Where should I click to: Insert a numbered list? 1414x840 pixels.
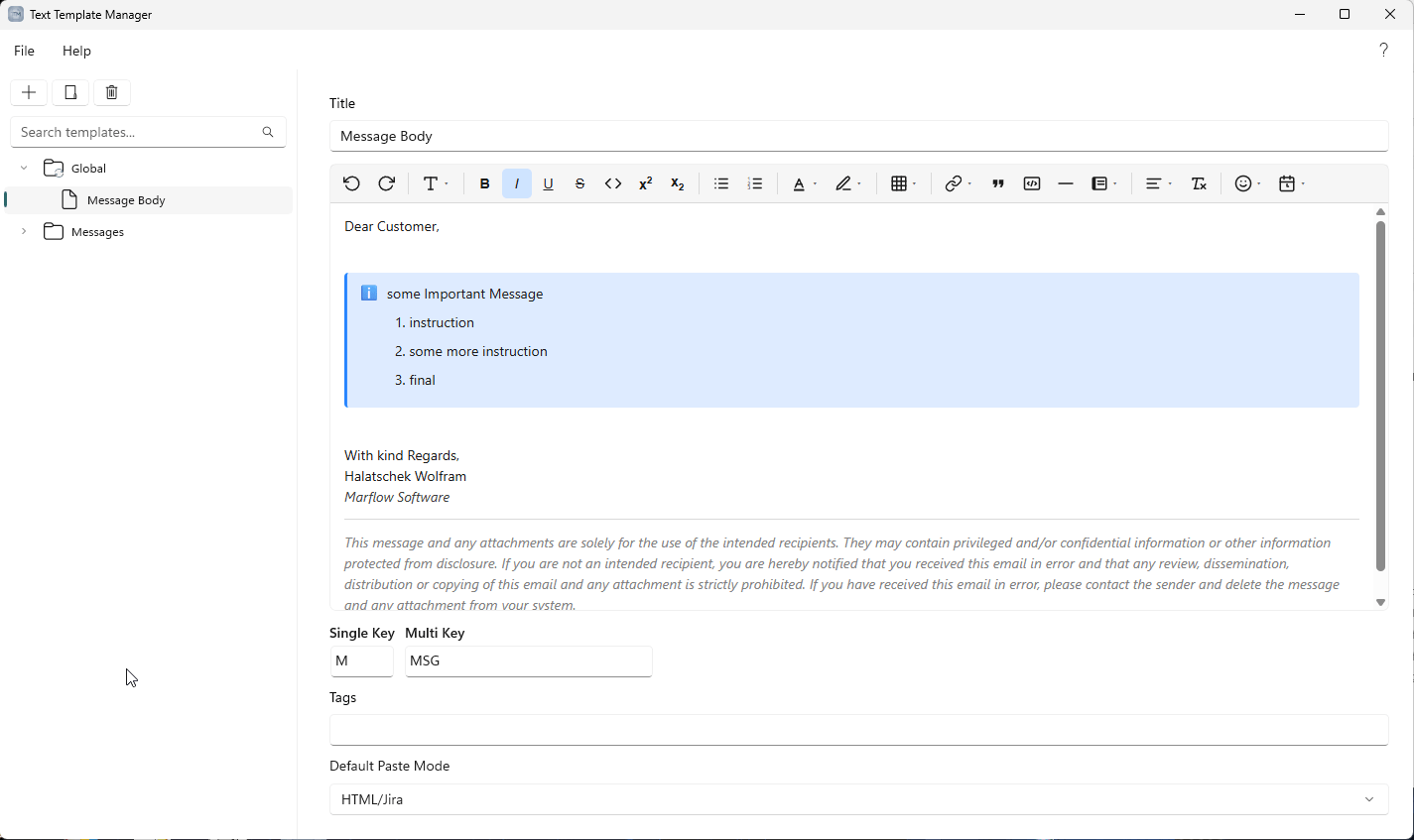click(755, 183)
